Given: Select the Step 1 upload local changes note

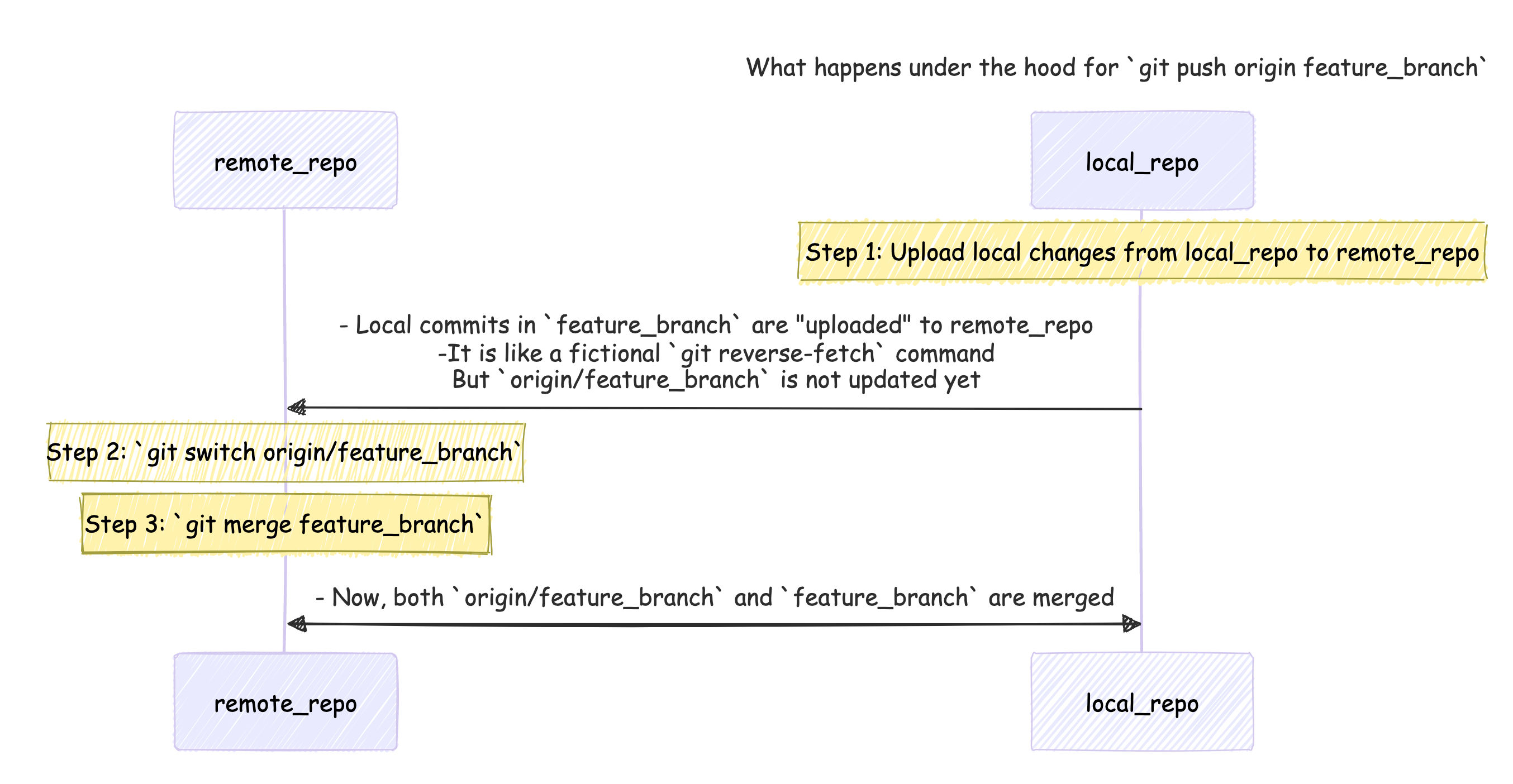Looking at the screenshot, I should pyautogui.click(x=1142, y=252).
